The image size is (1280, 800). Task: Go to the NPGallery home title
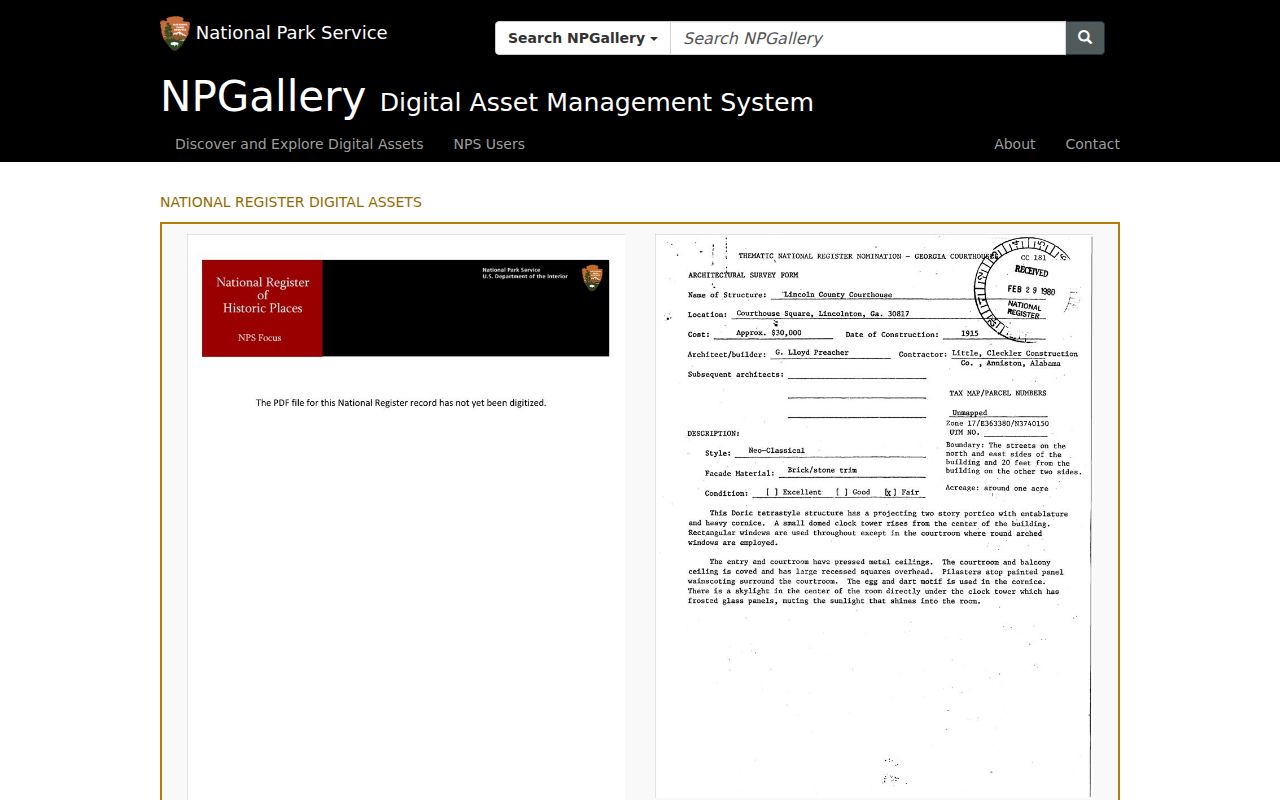click(x=263, y=97)
